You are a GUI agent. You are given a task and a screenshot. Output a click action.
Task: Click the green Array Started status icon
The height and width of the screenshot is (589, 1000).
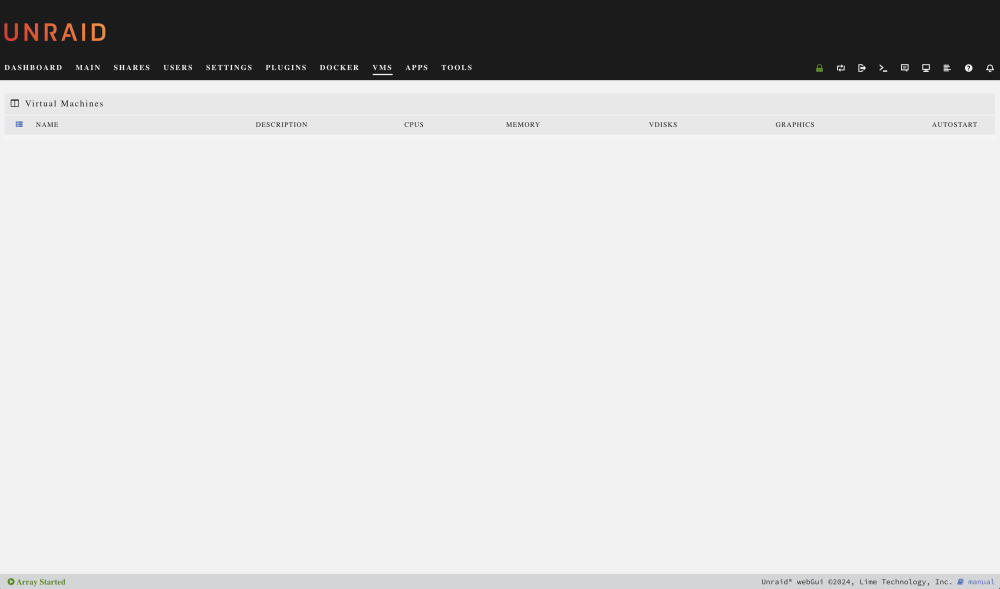(x=11, y=582)
